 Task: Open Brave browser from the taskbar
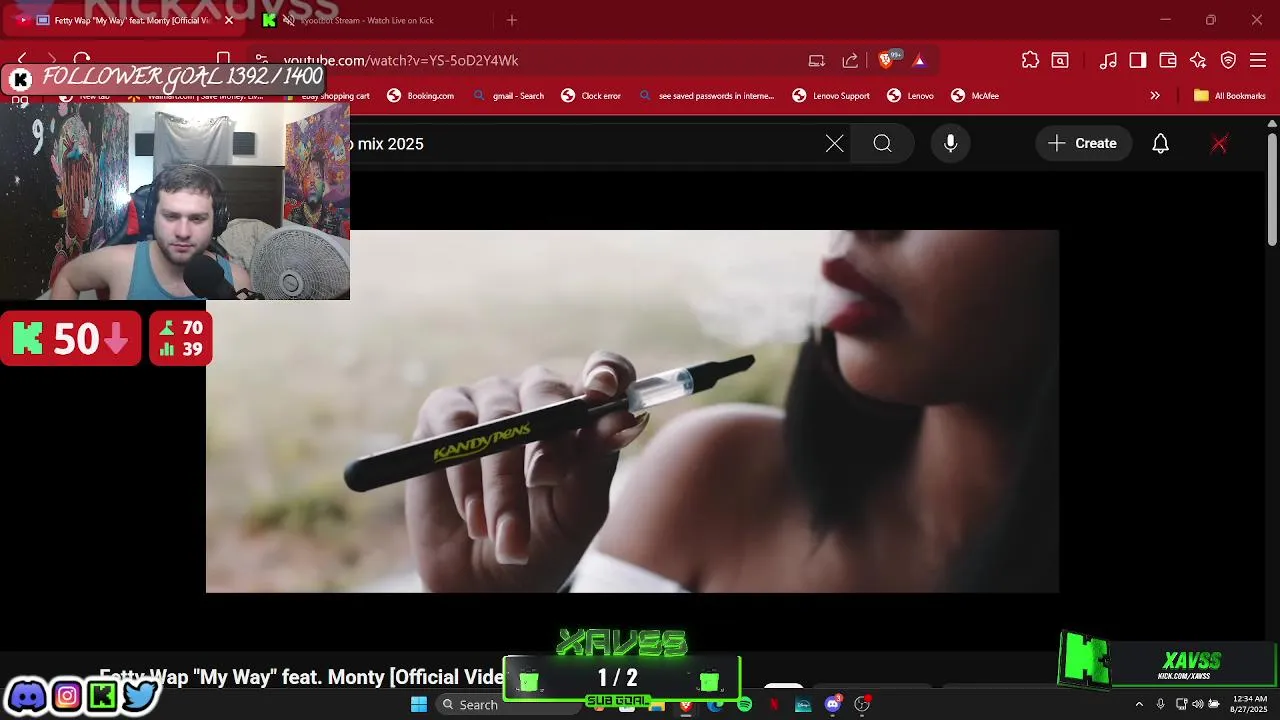pyautogui.click(x=685, y=705)
